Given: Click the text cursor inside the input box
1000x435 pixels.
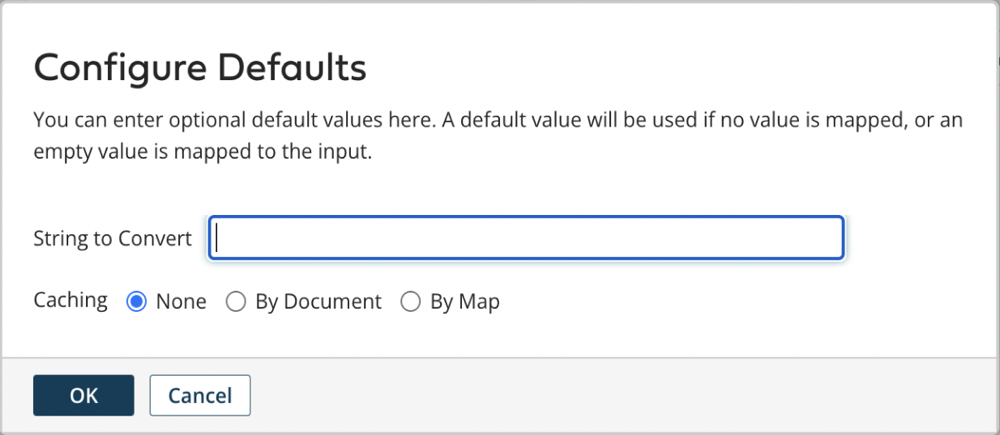Looking at the screenshot, I should pos(218,239).
